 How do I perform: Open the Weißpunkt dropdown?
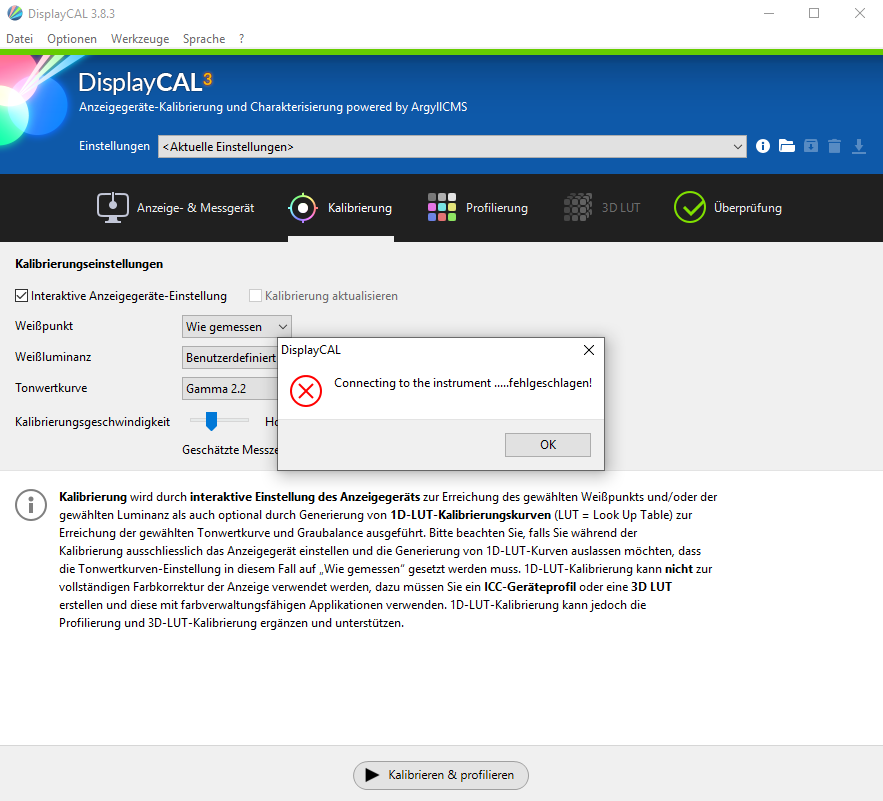pos(237,327)
